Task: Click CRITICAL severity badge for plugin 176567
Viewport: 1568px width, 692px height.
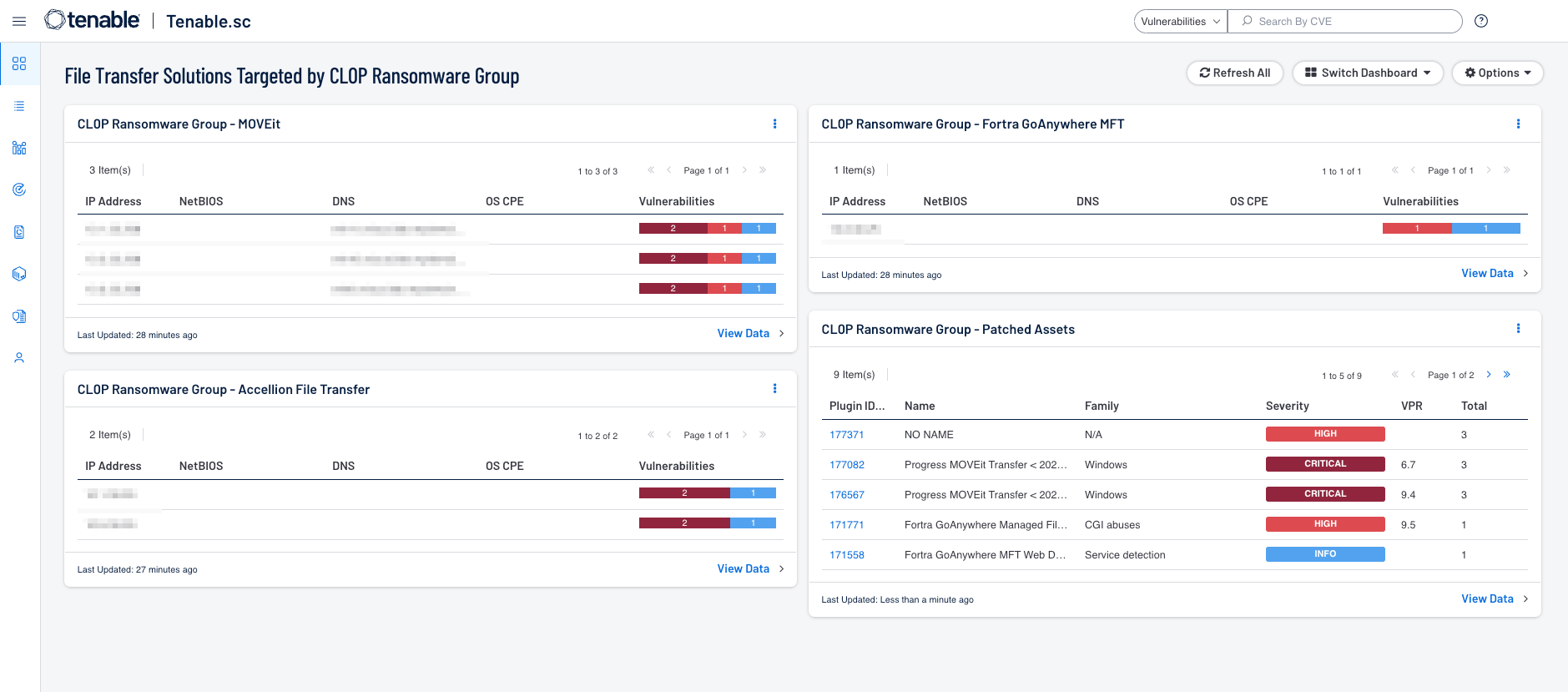Action: coord(1325,494)
